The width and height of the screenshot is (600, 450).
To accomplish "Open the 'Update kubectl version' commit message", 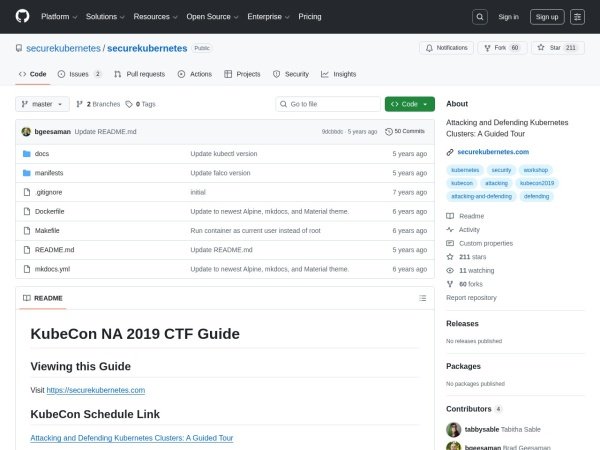I will pos(224,154).
